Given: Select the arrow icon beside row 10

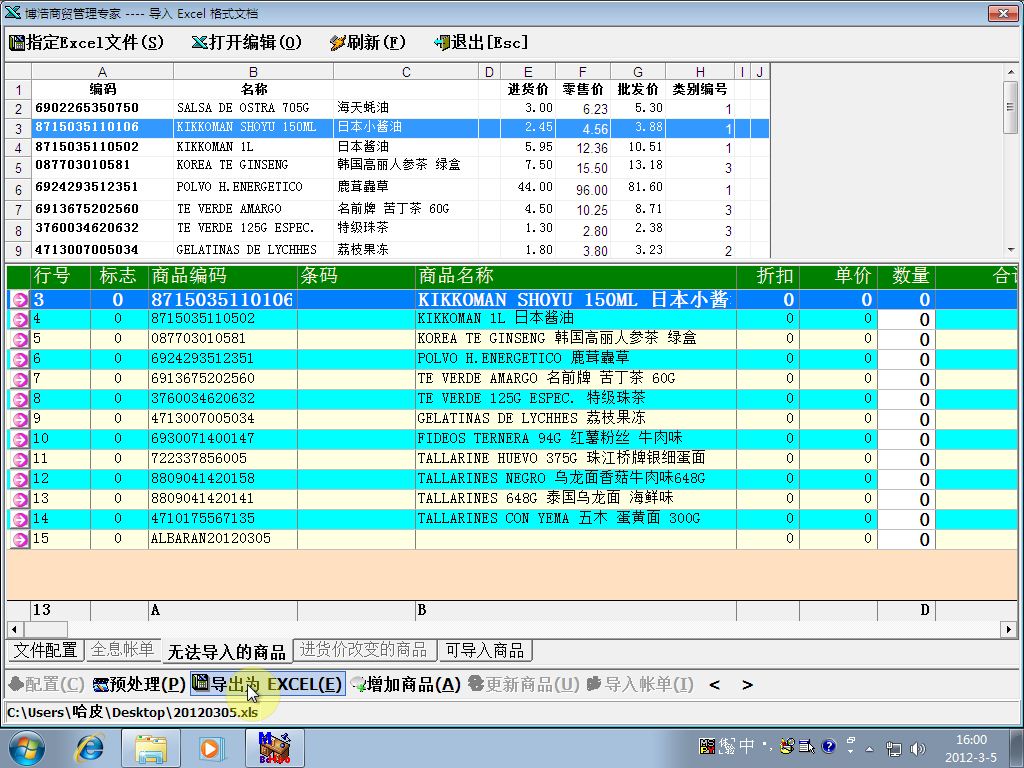Looking at the screenshot, I should (20, 440).
